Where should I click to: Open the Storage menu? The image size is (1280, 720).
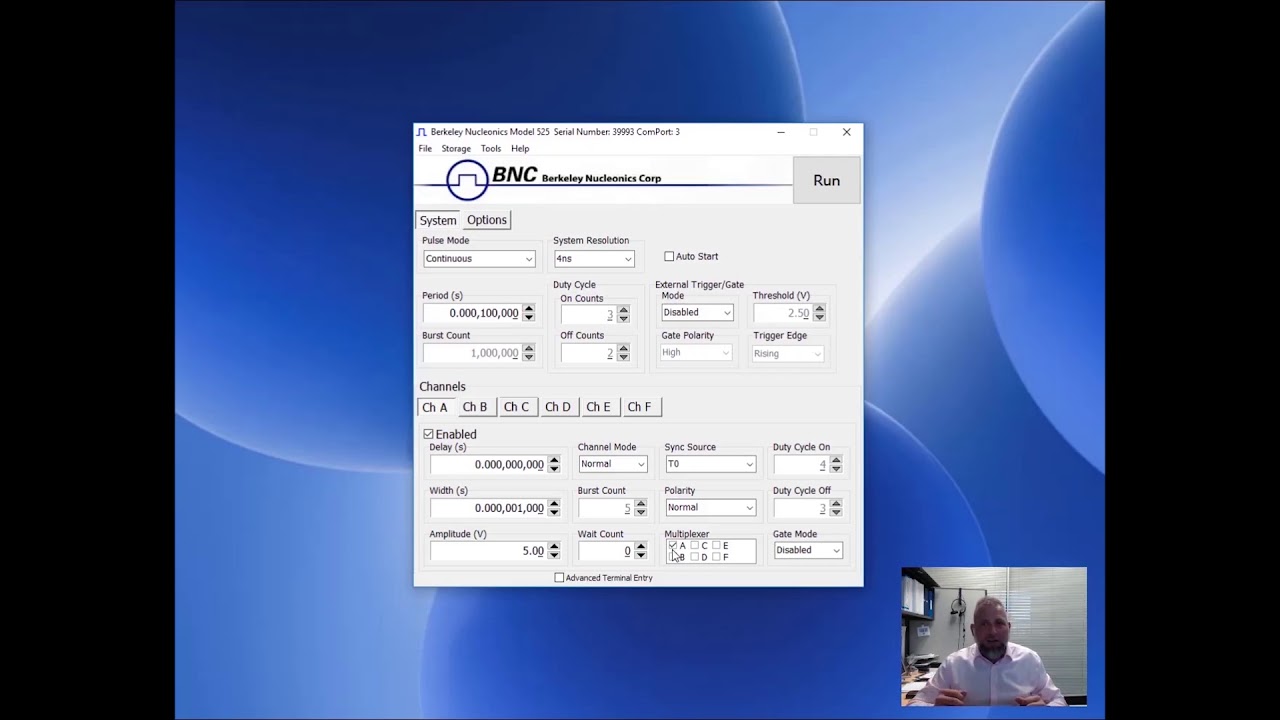pyautogui.click(x=456, y=148)
